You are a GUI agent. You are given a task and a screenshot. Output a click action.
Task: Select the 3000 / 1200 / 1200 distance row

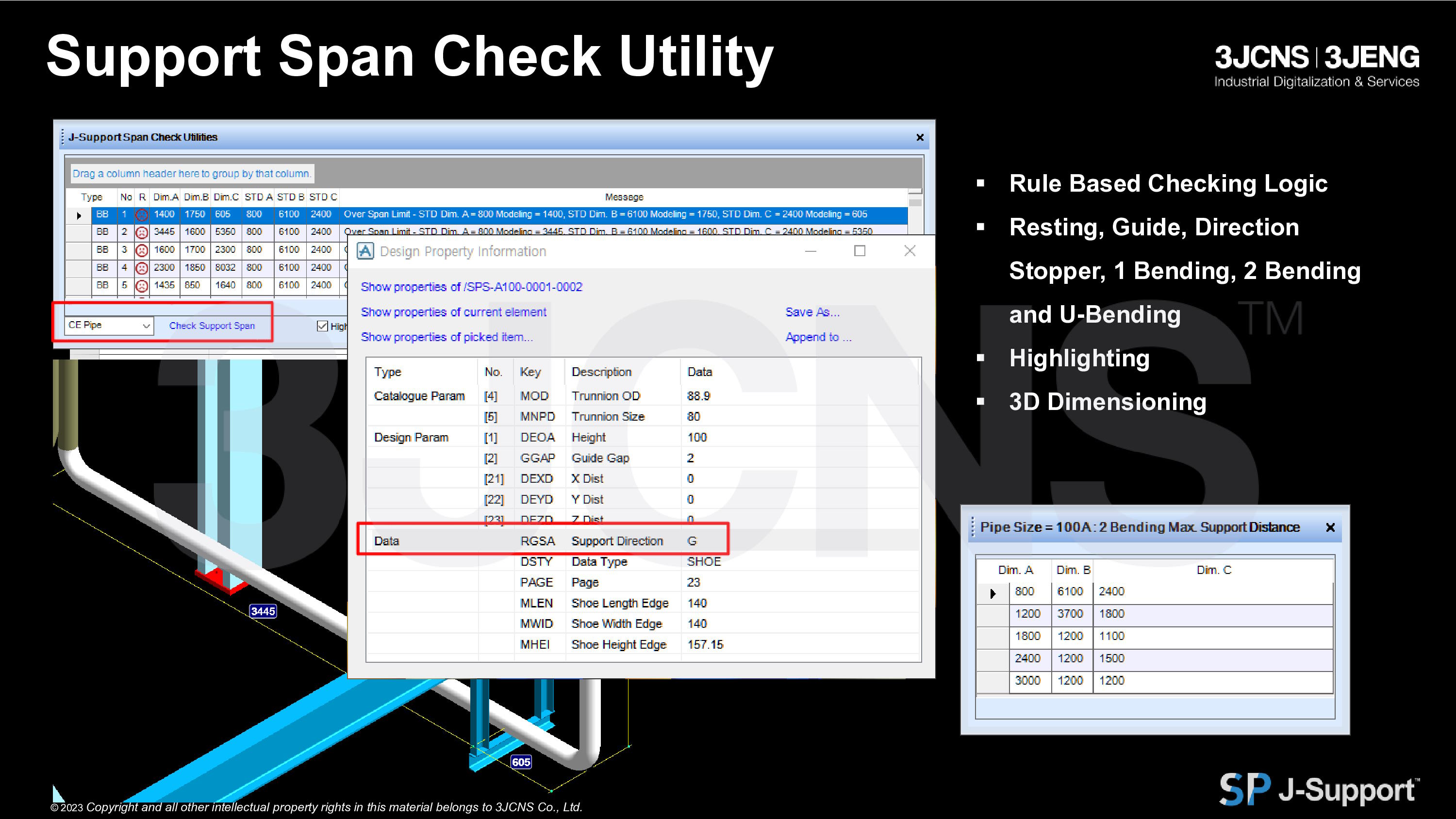tap(1155, 681)
